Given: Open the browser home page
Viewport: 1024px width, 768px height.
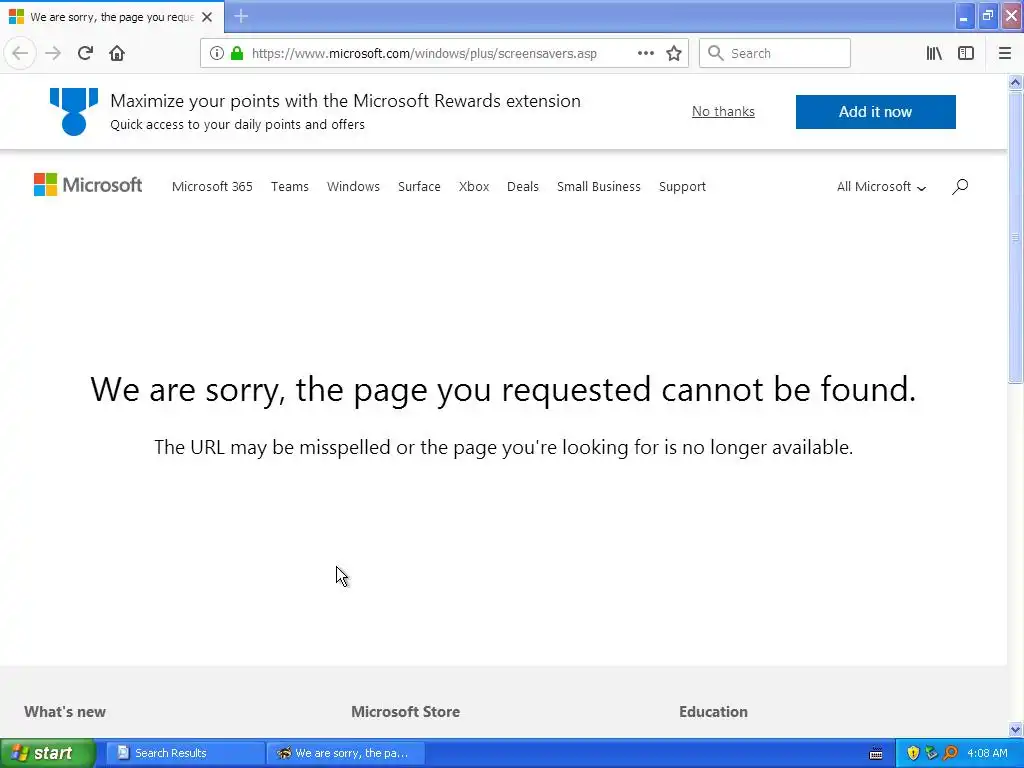Looking at the screenshot, I should pos(117,53).
